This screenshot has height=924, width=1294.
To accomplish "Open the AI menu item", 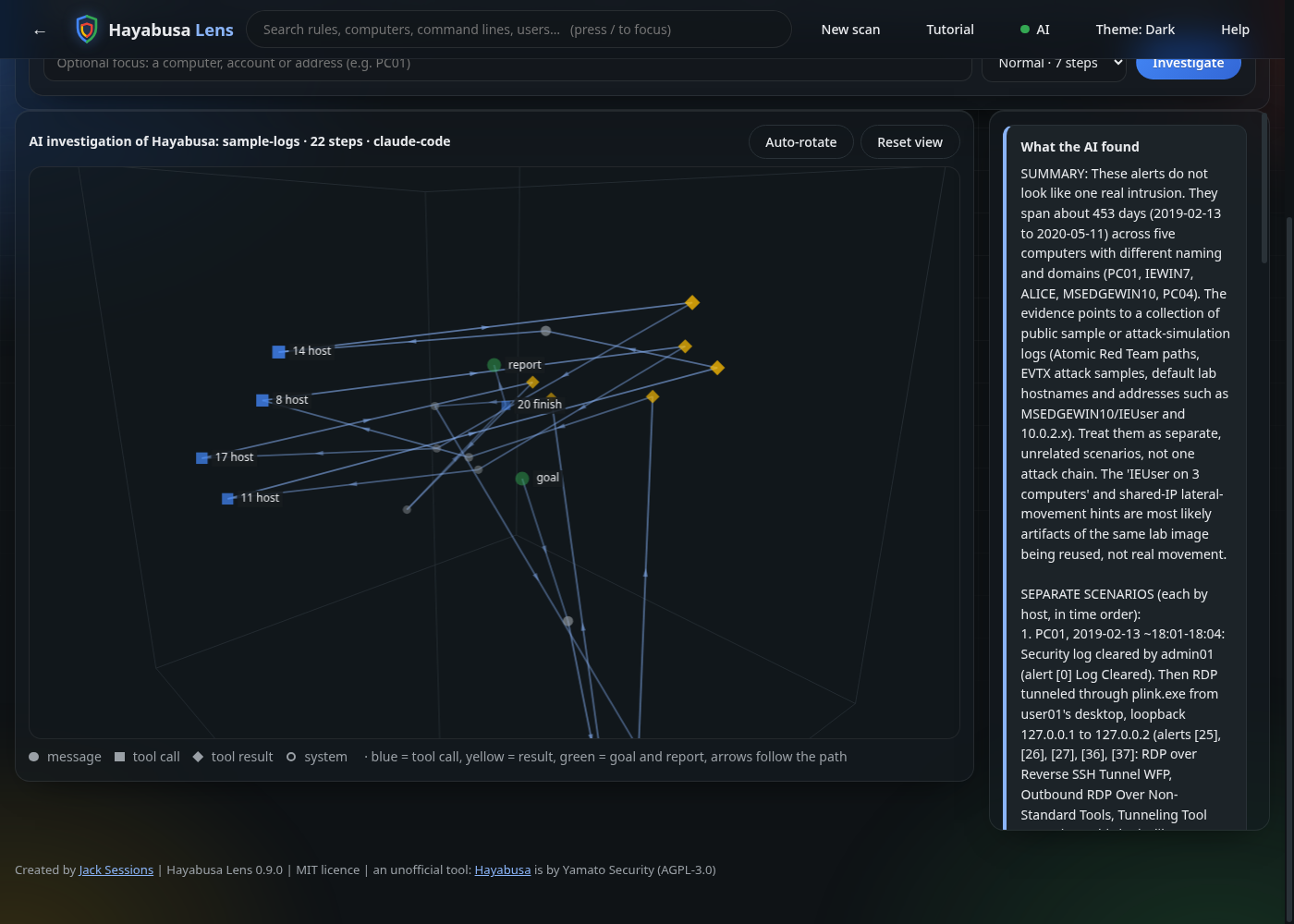I will click(1035, 30).
